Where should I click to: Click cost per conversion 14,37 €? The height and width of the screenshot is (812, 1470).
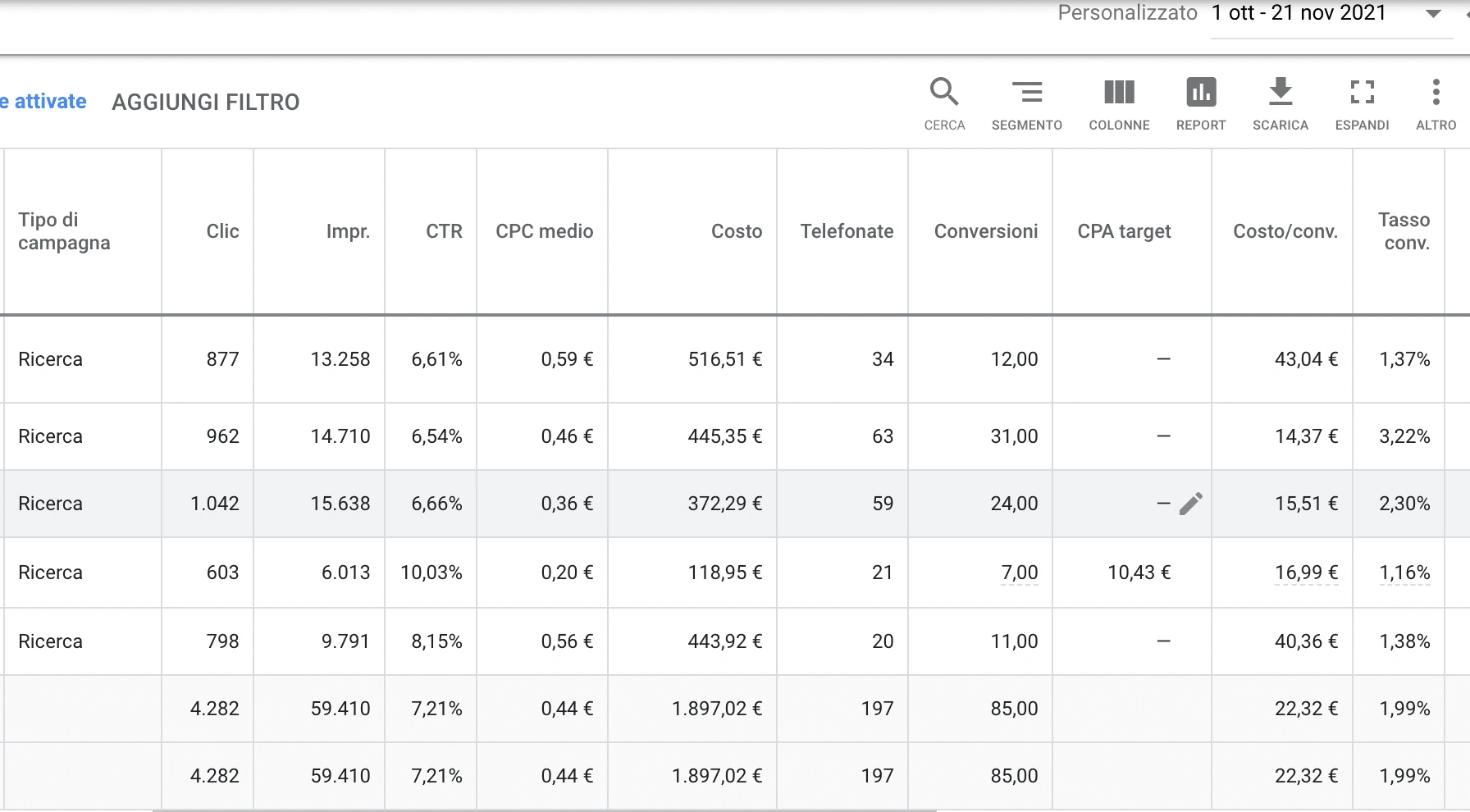[1307, 436]
